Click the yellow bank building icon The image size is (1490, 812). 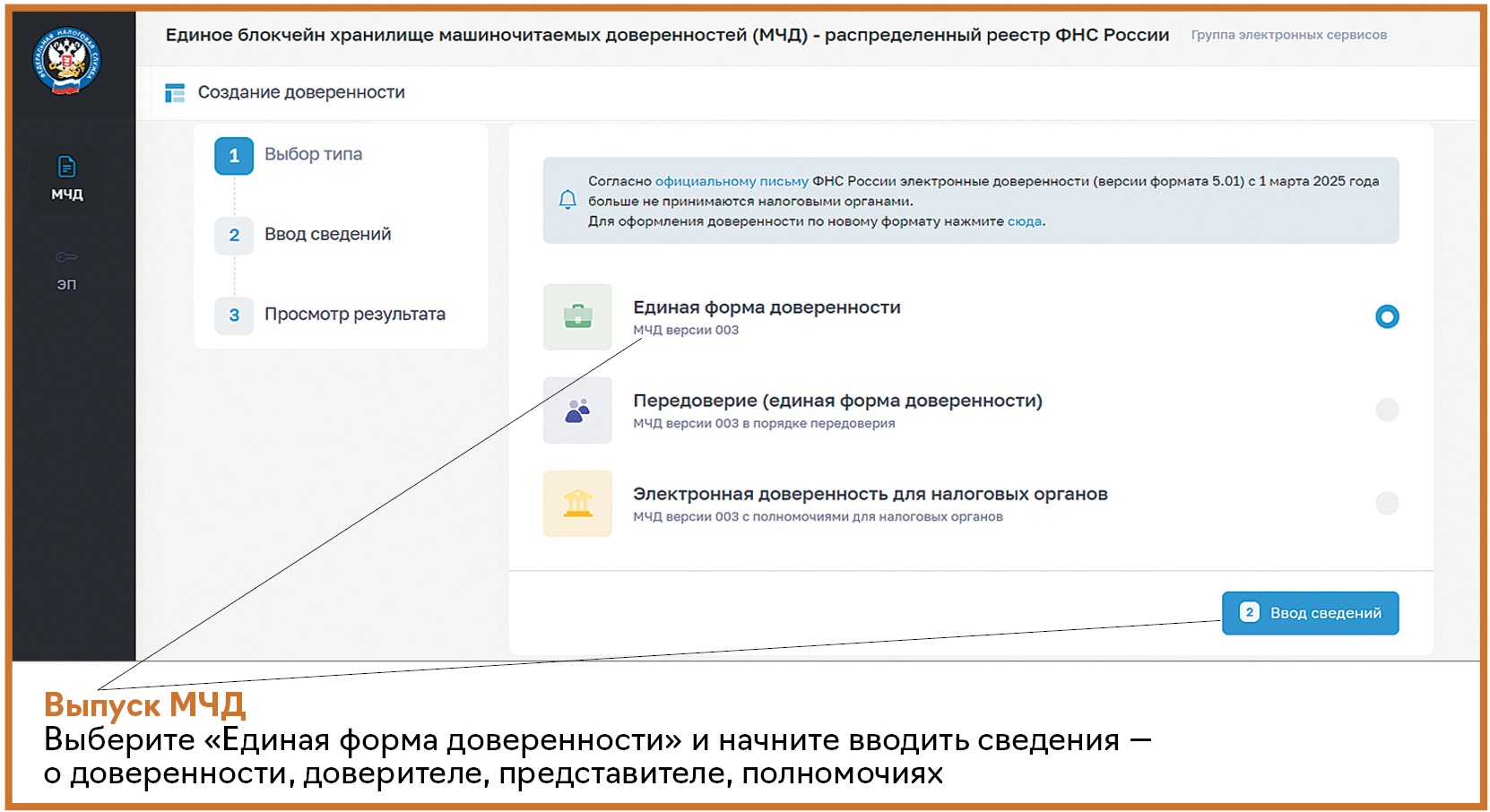[577, 503]
